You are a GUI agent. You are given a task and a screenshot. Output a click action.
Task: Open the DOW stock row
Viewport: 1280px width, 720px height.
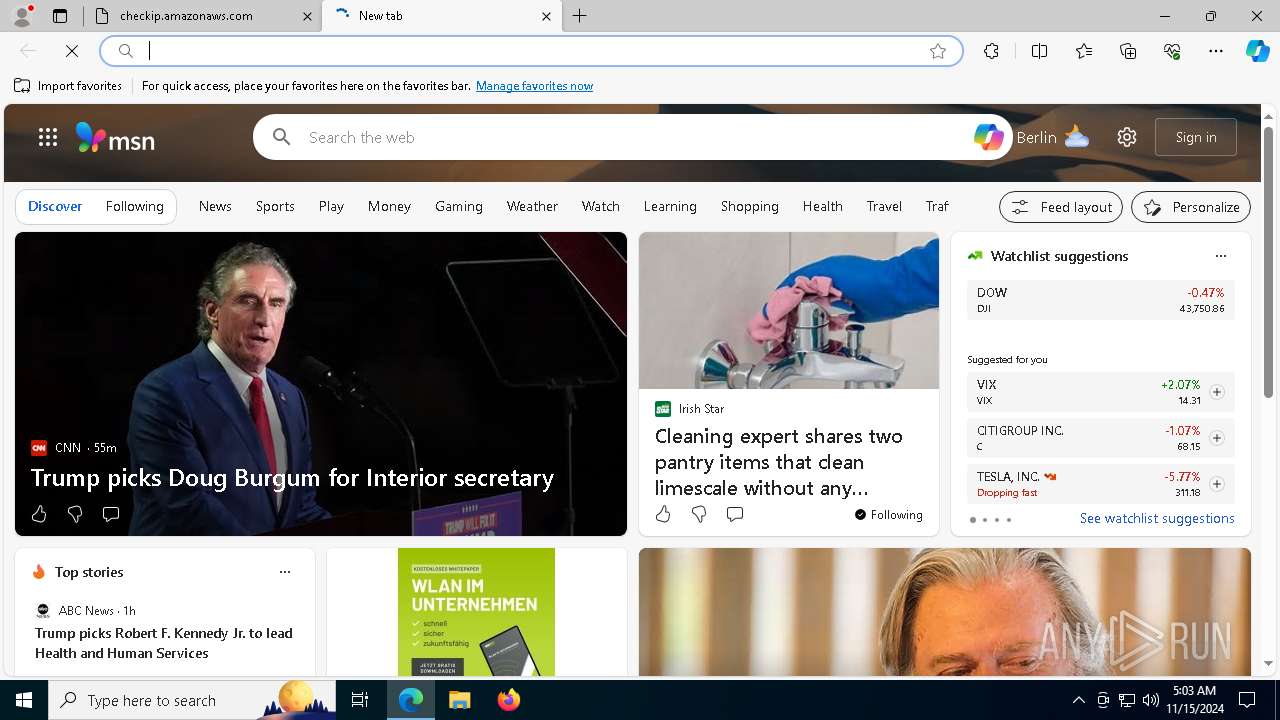click(1100, 300)
